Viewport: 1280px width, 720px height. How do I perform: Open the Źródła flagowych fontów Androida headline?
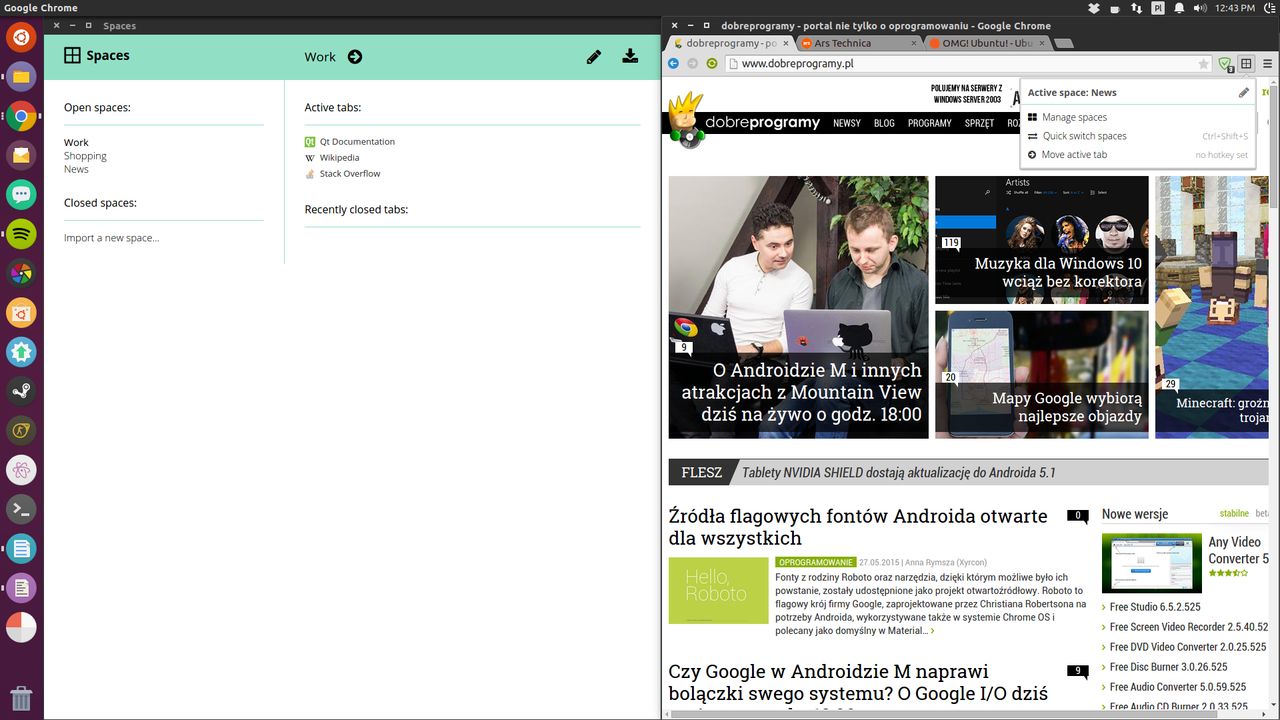coord(858,527)
